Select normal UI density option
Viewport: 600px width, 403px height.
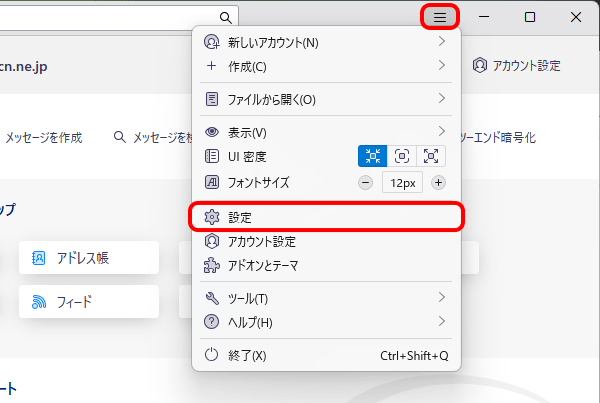(402, 156)
